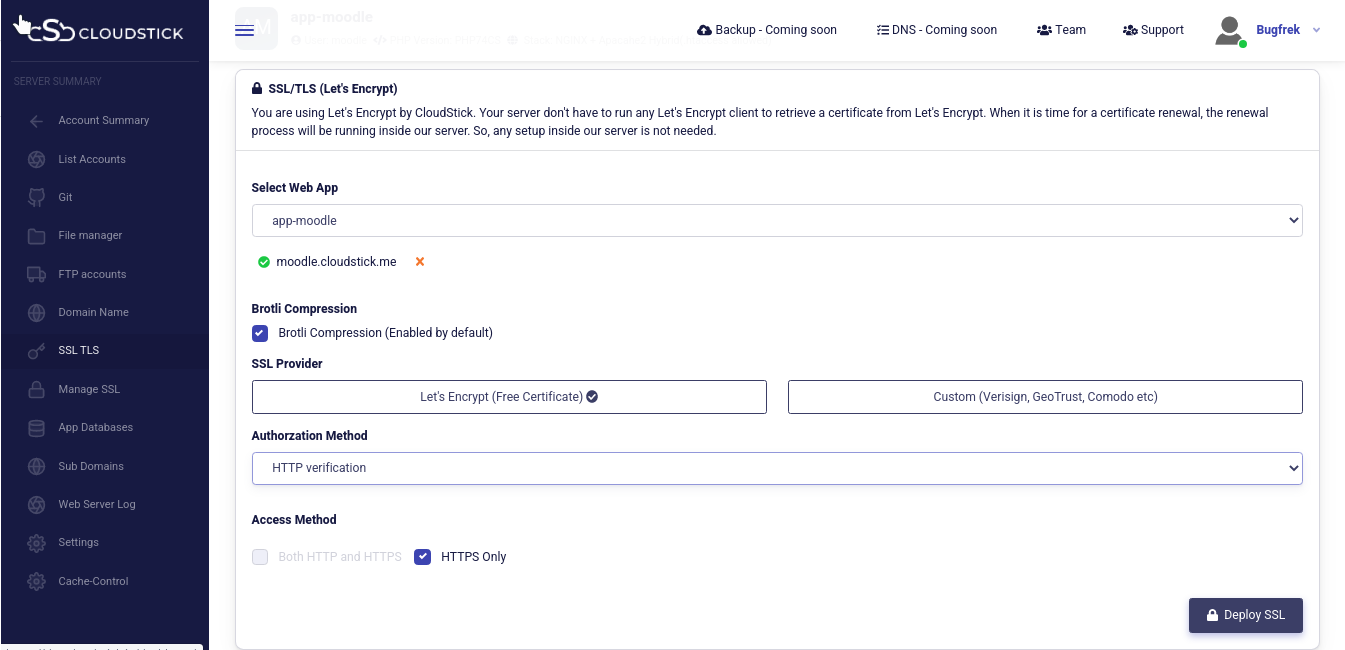Viewport: 1345px width, 650px height.
Task: Choose Custom certificate provider option
Action: tap(1045, 397)
